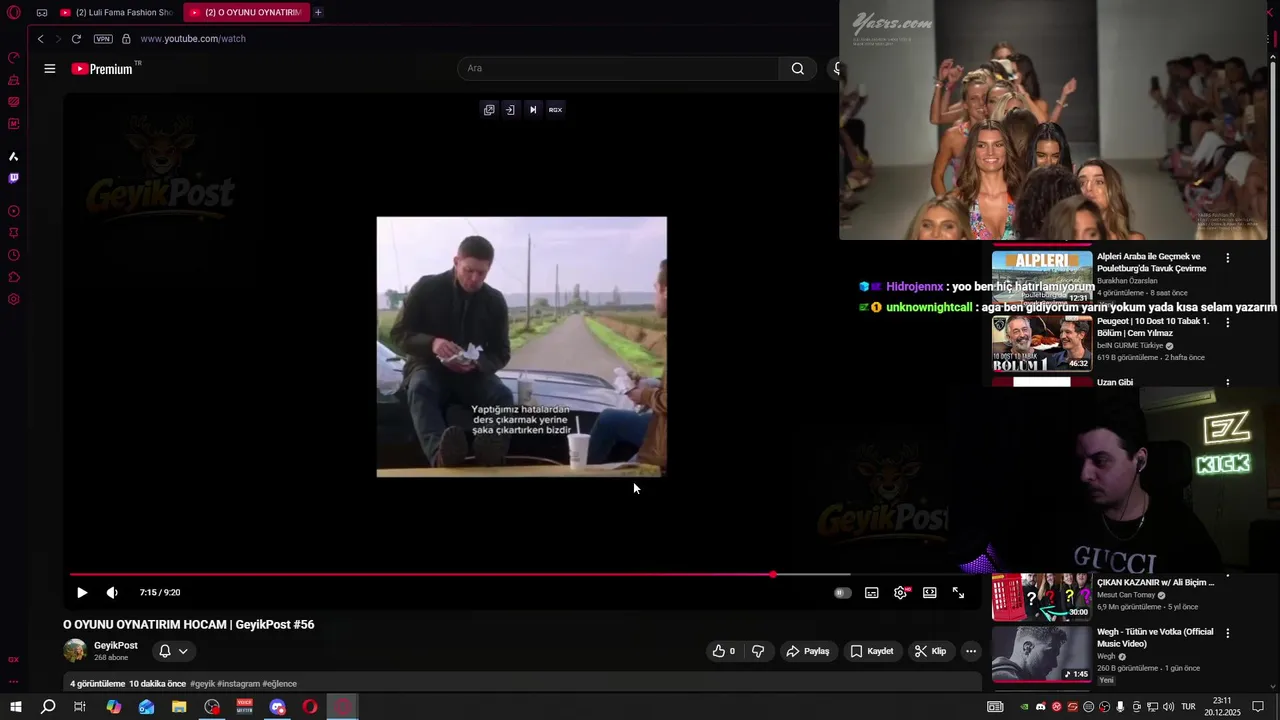Open Windows taskbar search

point(48,707)
